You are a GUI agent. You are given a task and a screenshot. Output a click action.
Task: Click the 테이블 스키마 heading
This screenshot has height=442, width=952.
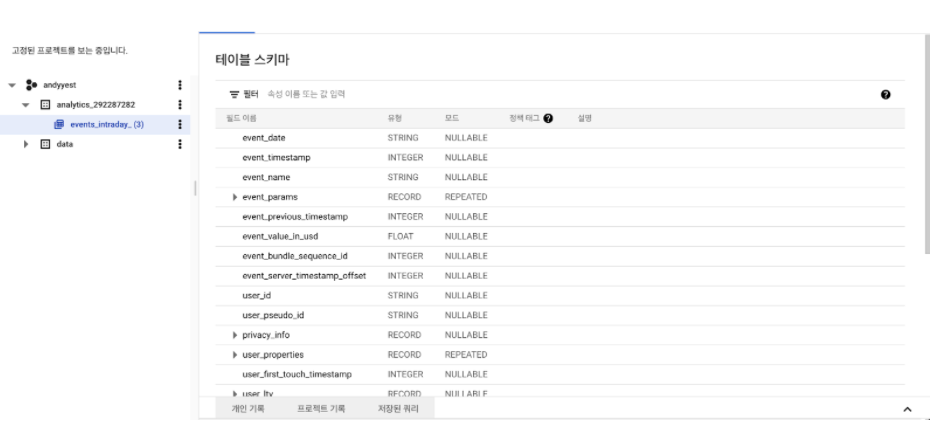pyautogui.click(x=252, y=60)
